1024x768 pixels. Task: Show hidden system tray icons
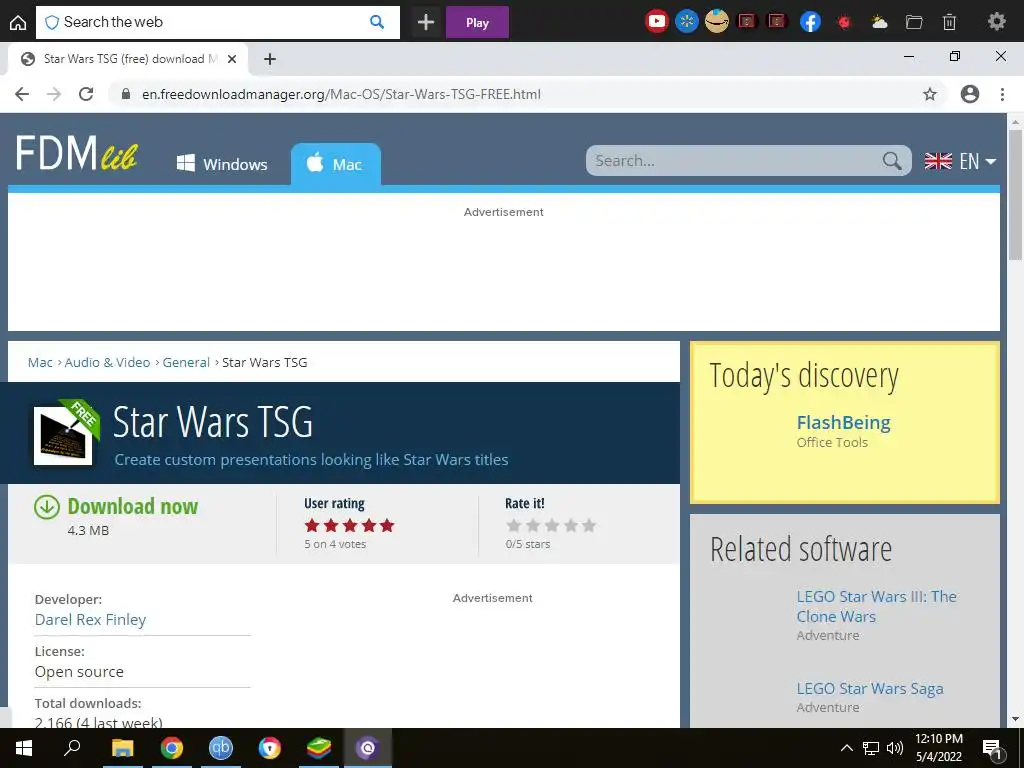point(846,748)
